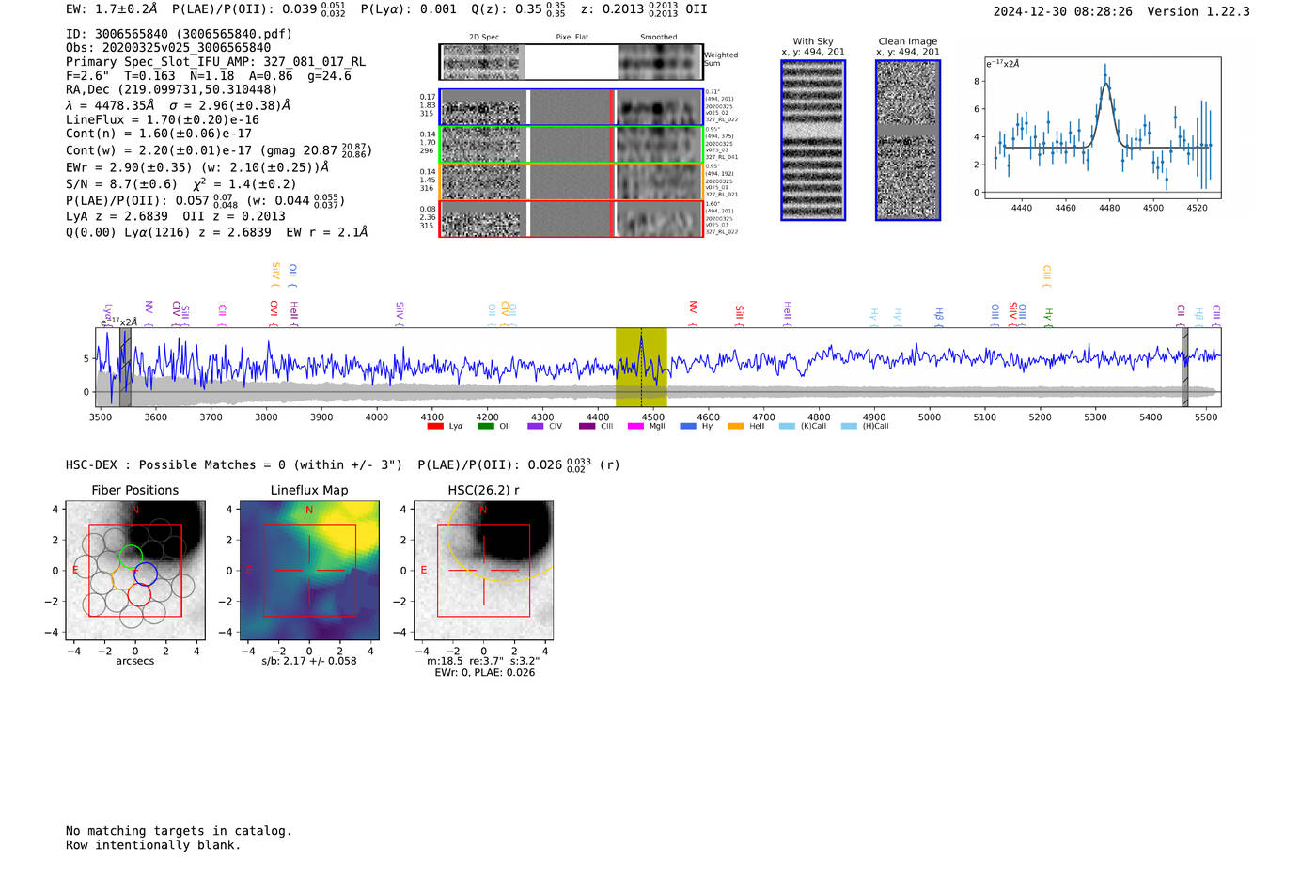Click the orange HeII legend swatch

[735, 426]
